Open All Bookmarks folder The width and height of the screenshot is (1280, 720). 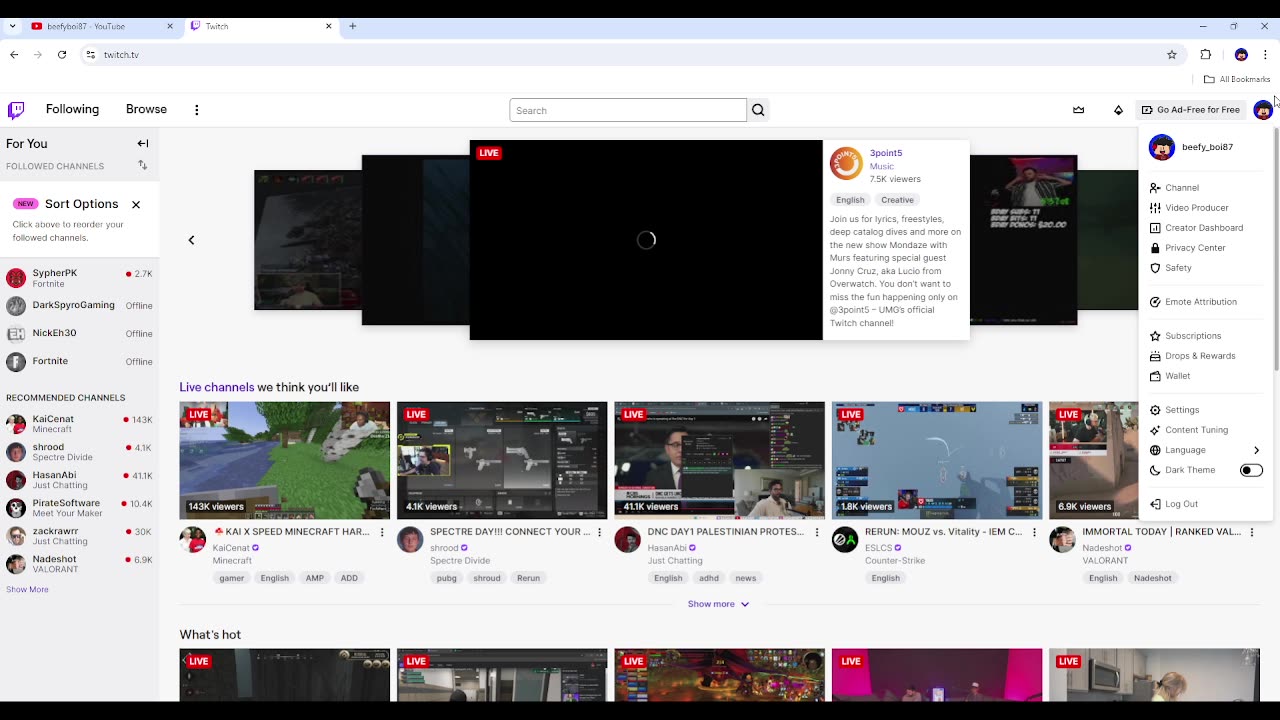click(1237, 79)
